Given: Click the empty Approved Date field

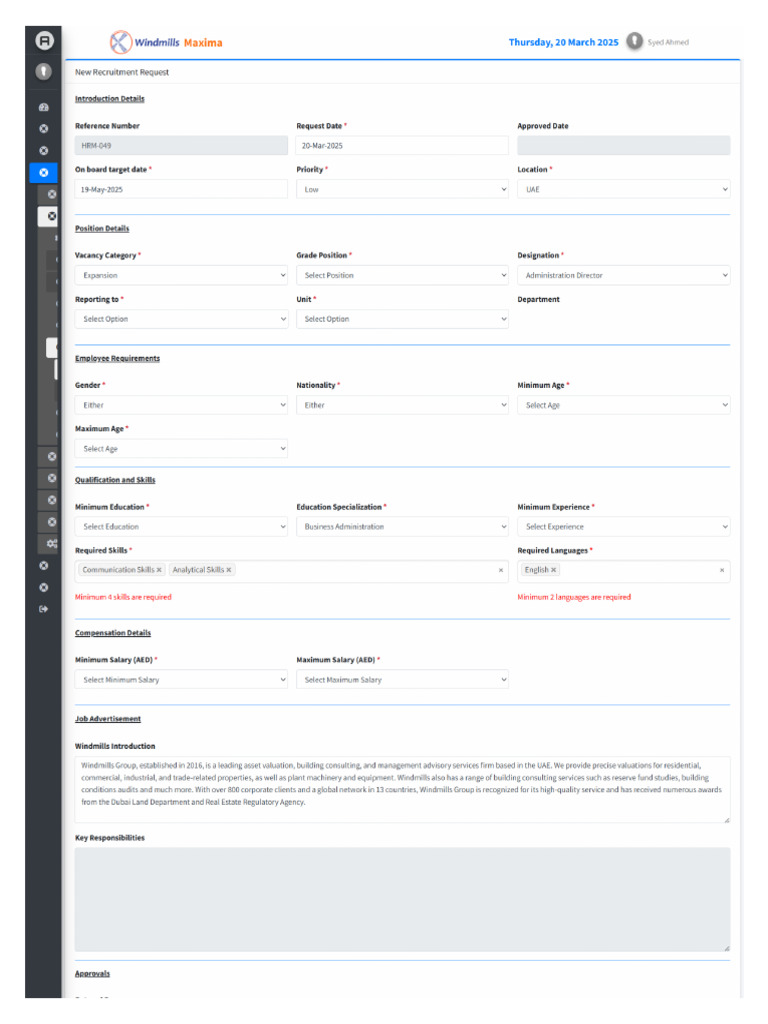Looking at the screenshot, I should (624, 146).
